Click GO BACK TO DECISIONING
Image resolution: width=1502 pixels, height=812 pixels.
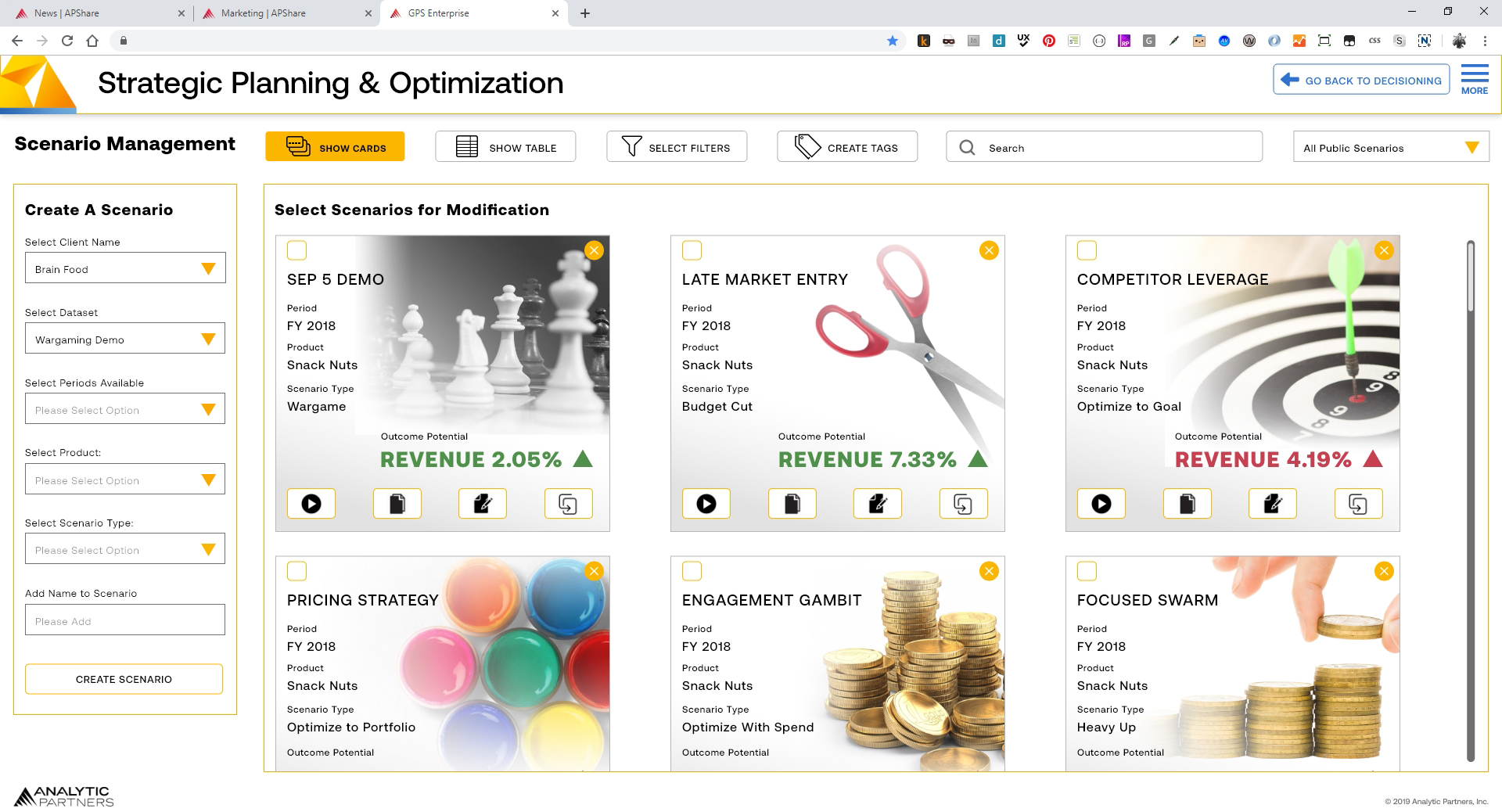coord(1362,80)
